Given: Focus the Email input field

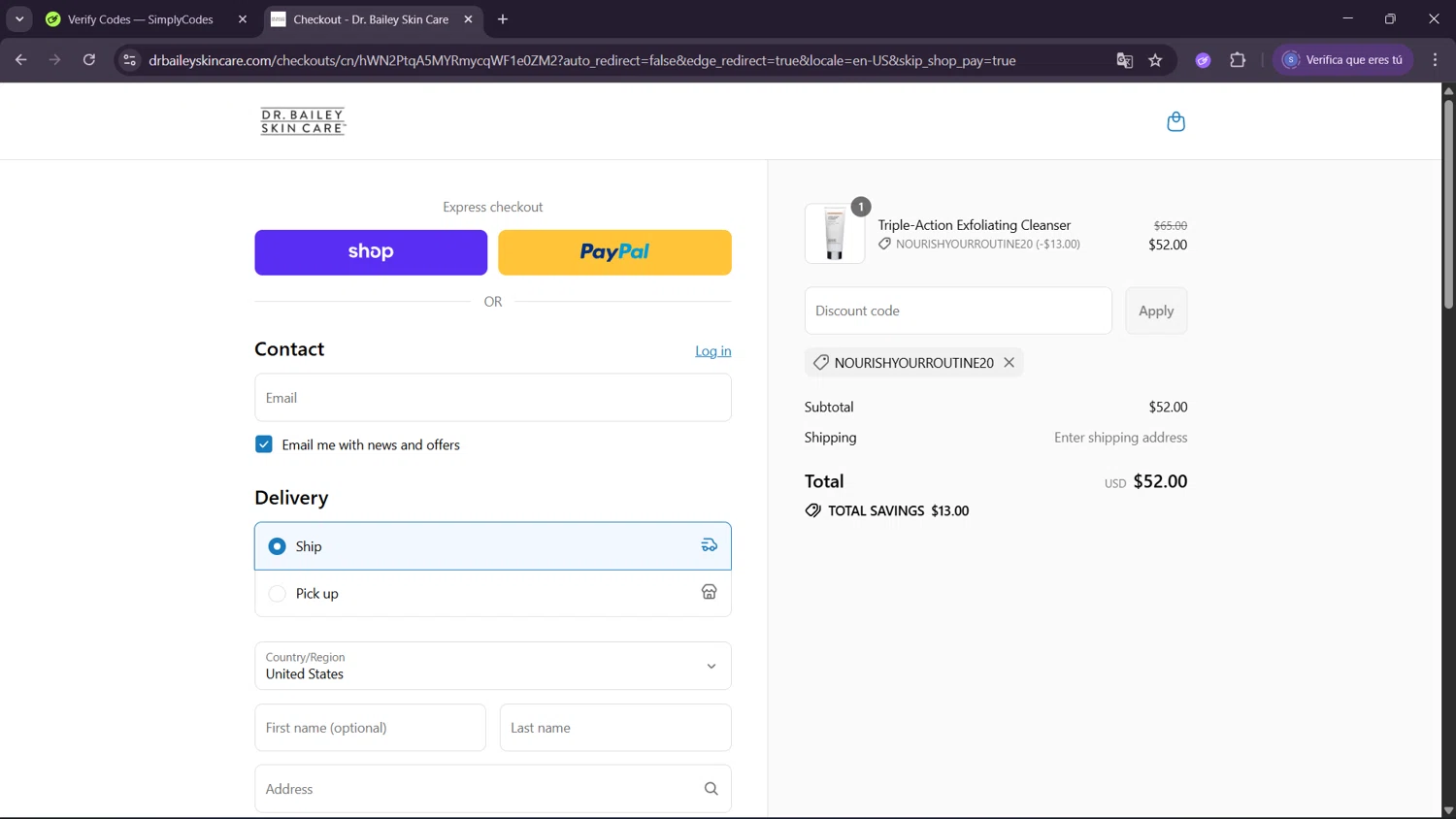Looking at the screenshot, I should (493, 398).
